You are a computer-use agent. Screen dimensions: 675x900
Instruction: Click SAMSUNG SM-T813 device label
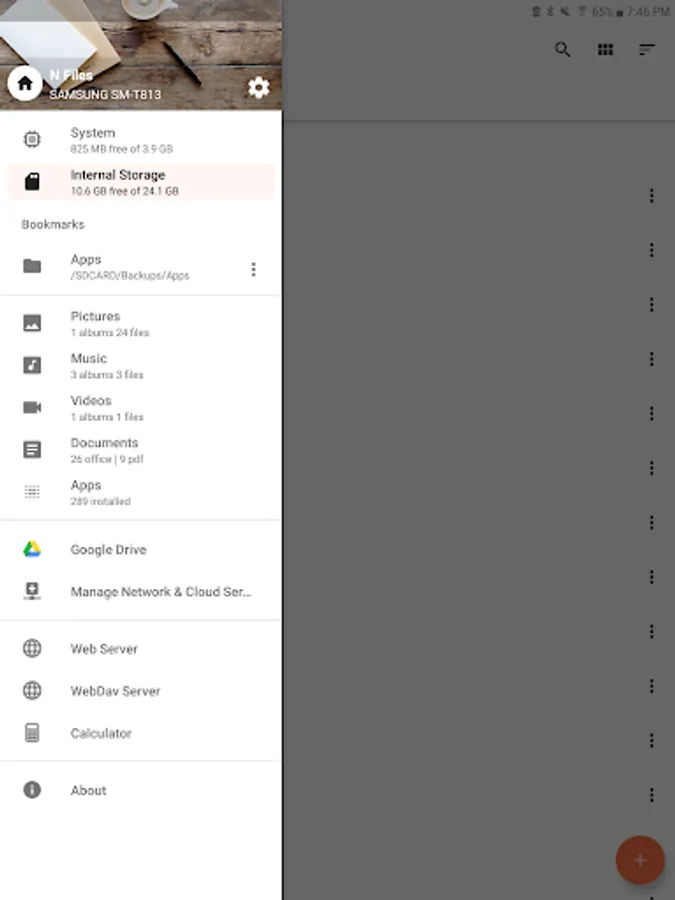[x=105, y=94]
